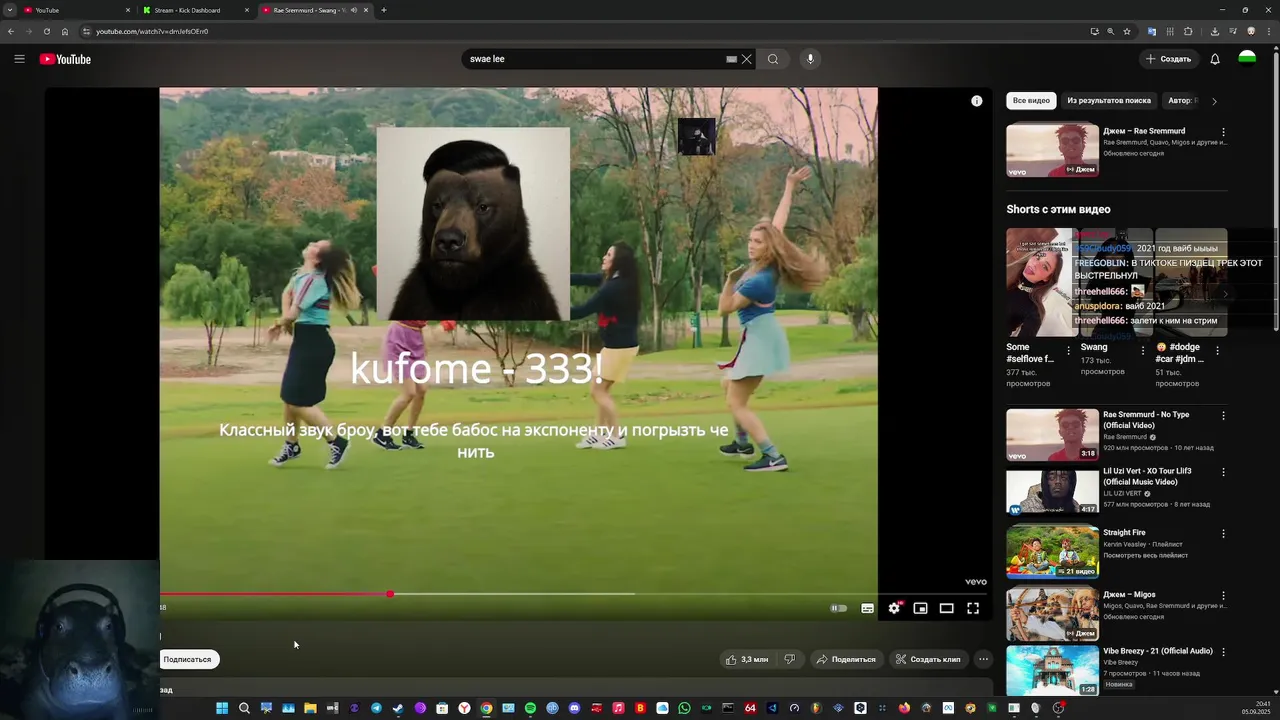Clear the search text with X icon
This screenshot has height=720, width=1280.
point(746,59)
